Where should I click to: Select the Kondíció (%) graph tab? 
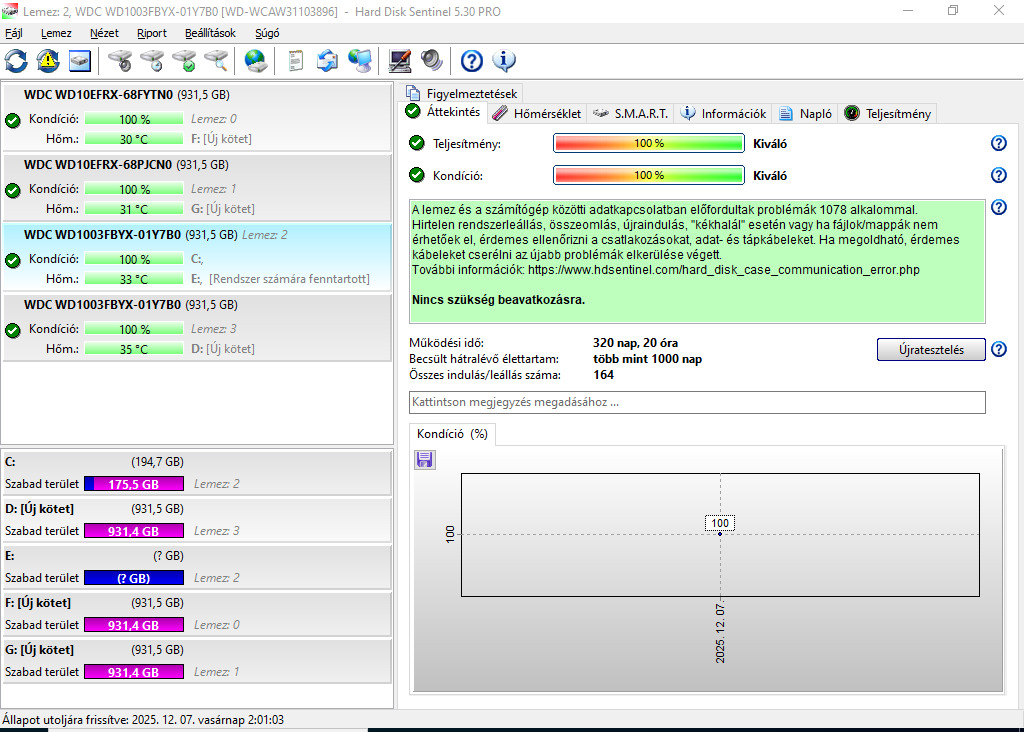pyautogui.click(x=452, y=434)
